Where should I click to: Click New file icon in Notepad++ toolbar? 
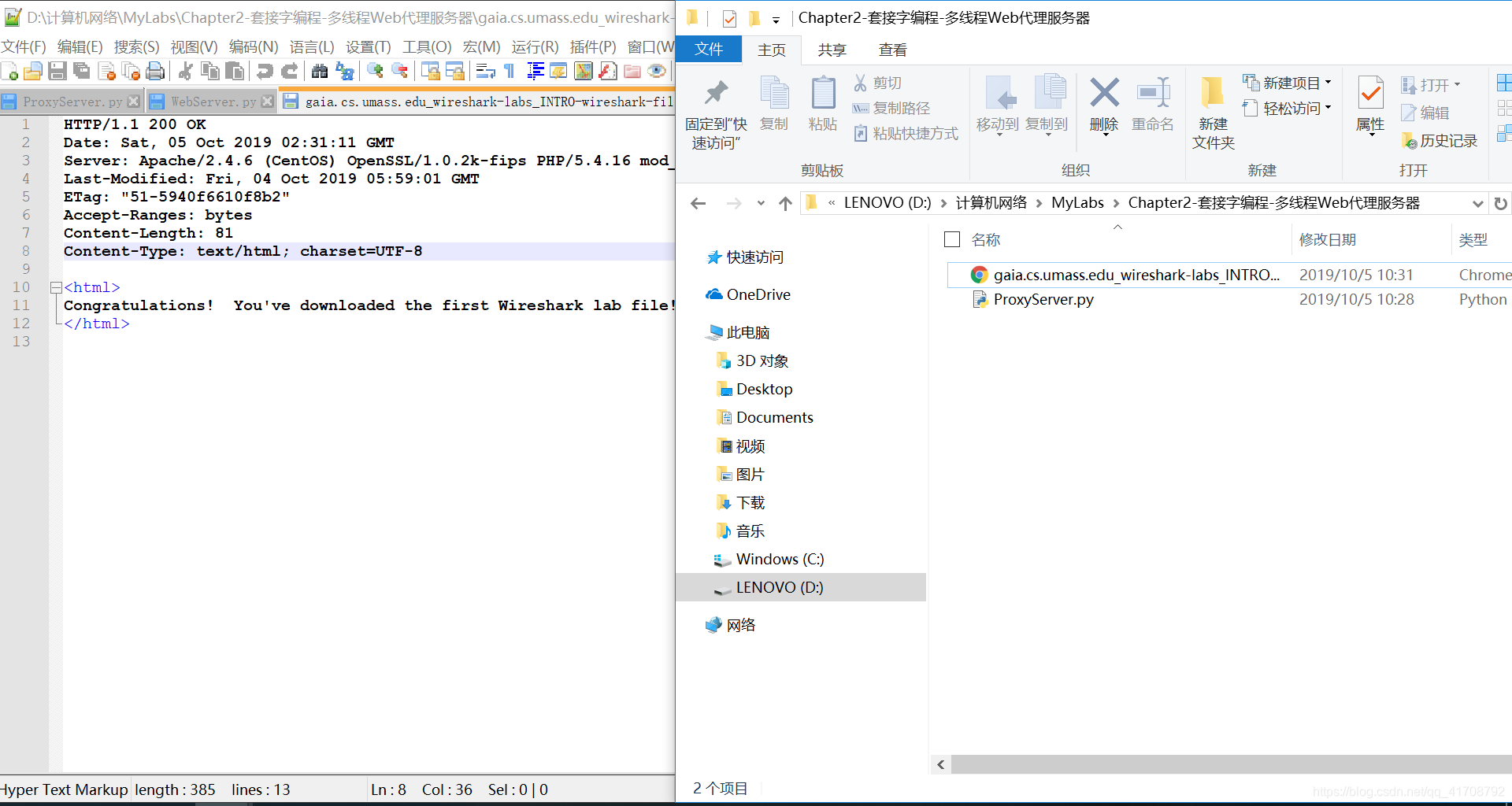coord(9,72)
